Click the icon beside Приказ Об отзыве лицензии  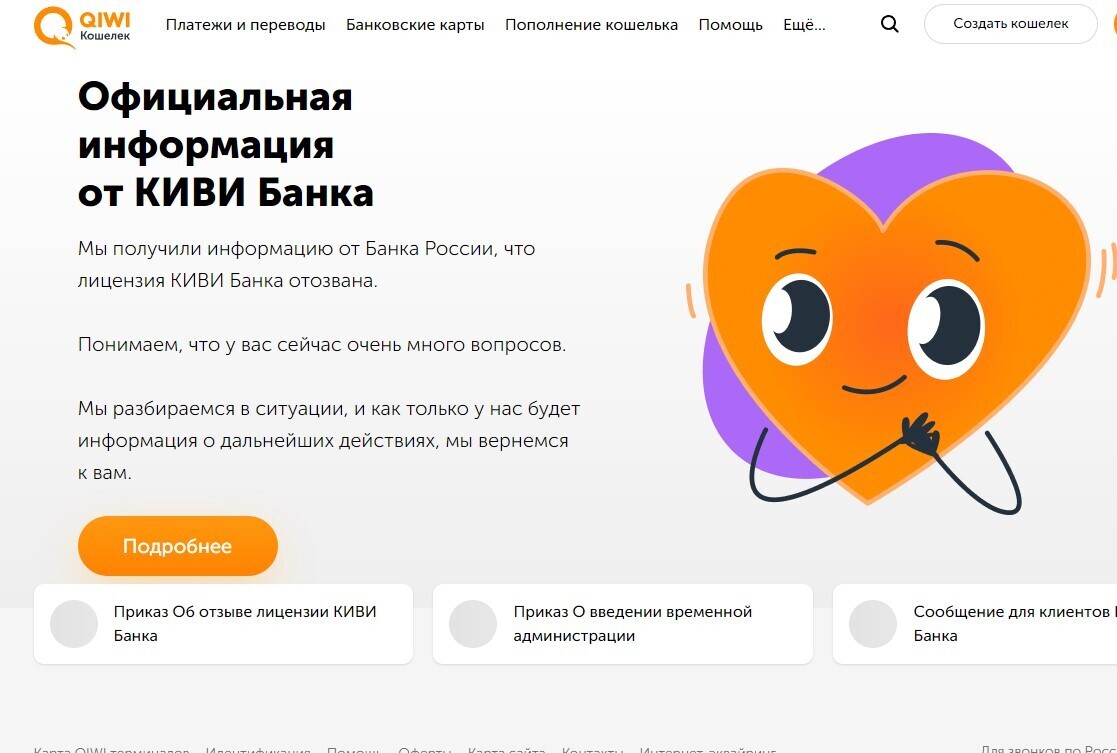[x=73, y=624]
